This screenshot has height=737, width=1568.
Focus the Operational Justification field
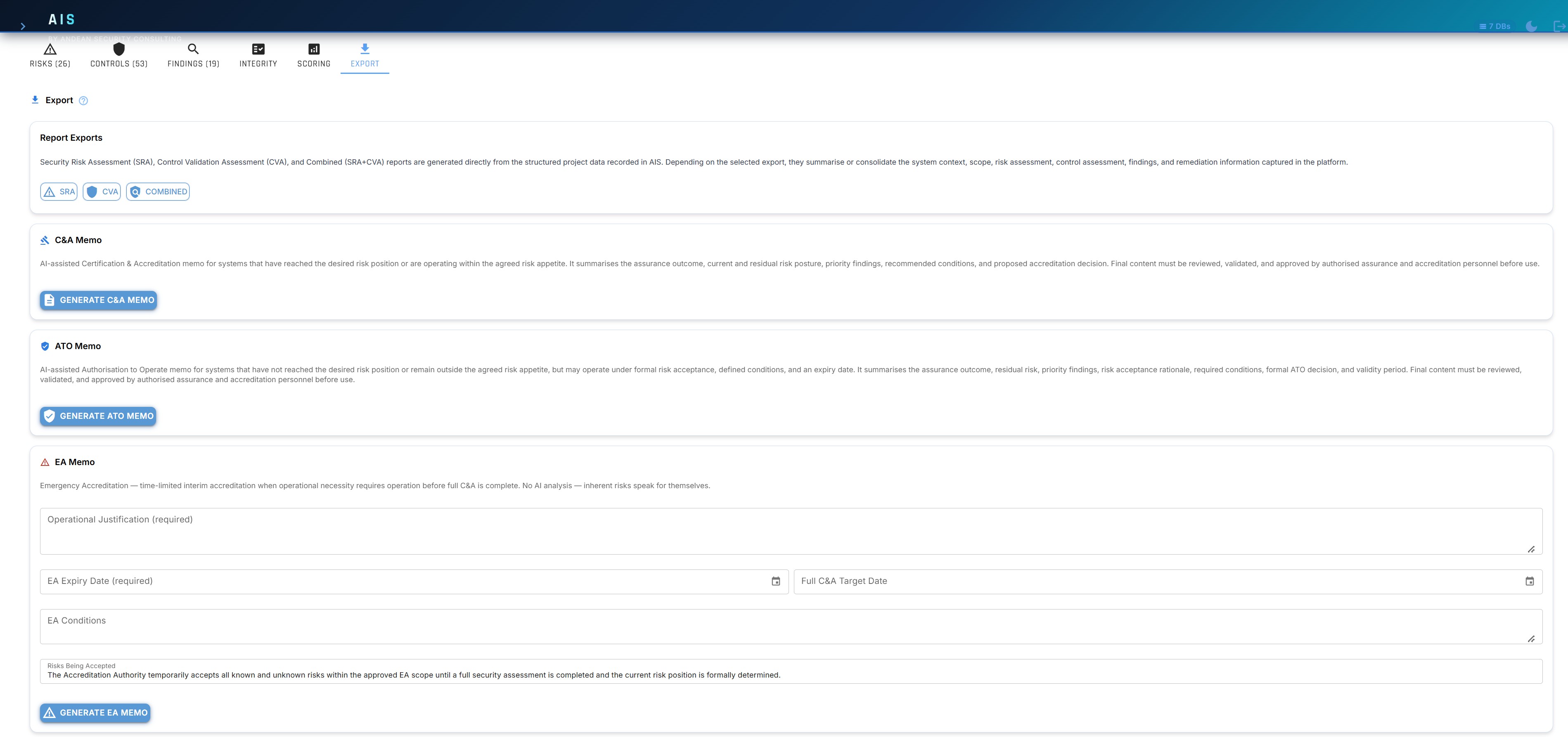pos(791,531)
